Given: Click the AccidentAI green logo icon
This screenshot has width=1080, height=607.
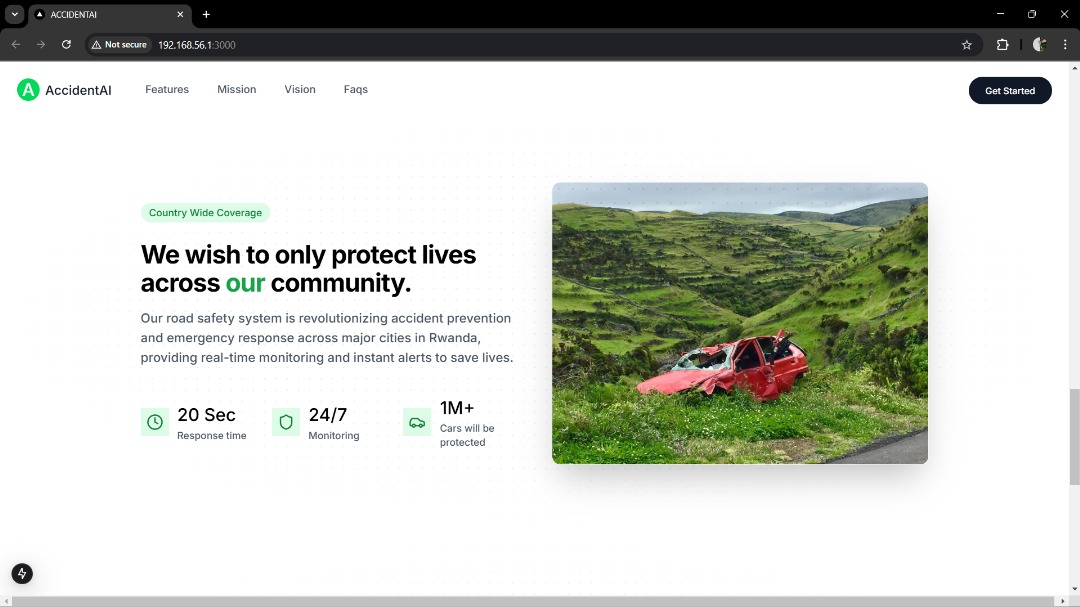Looking at the screenshot, I should pyautogui.click(x=28, y=90).
